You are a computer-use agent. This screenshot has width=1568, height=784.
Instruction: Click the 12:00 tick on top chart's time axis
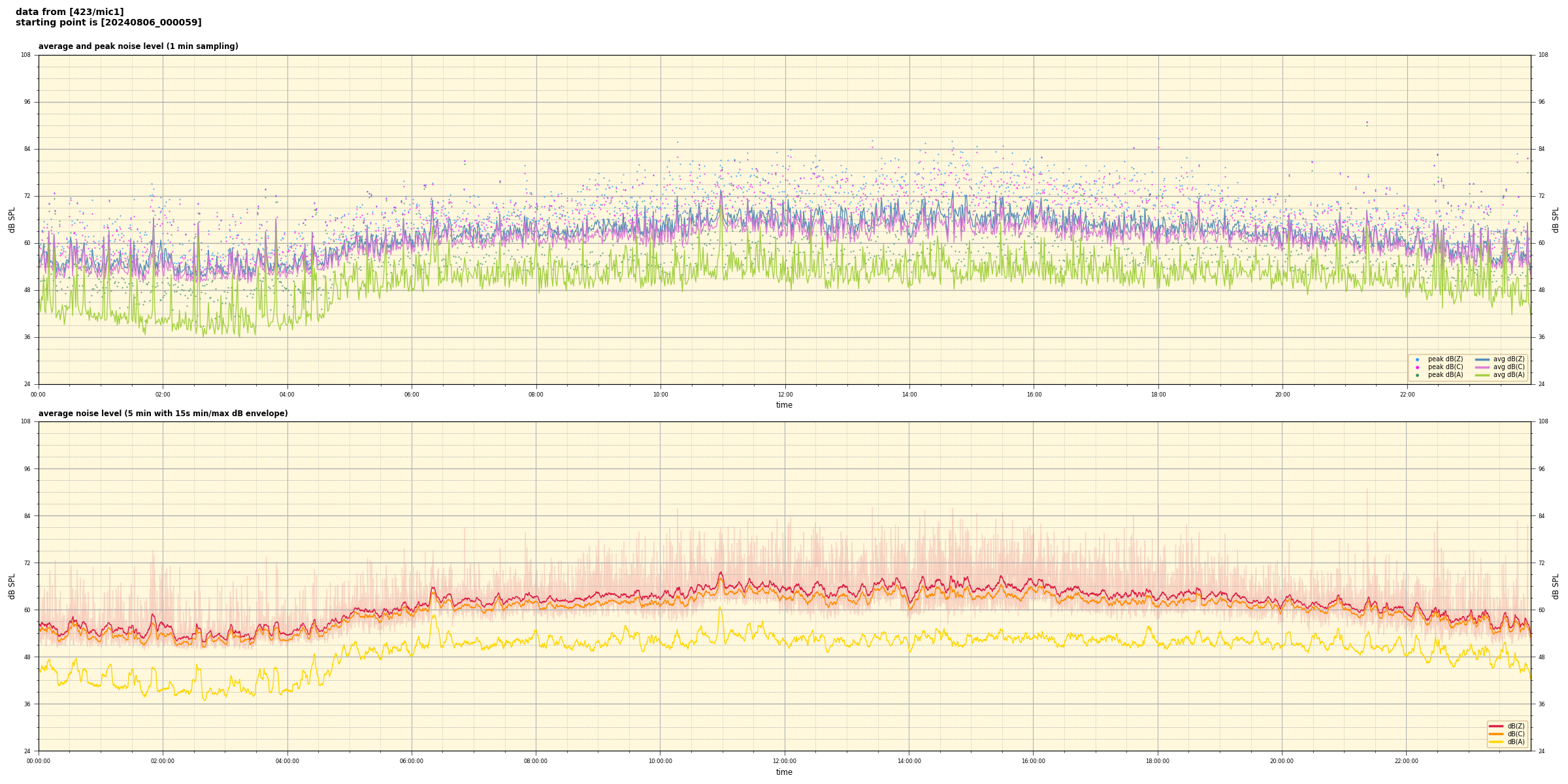click(785, 395)
